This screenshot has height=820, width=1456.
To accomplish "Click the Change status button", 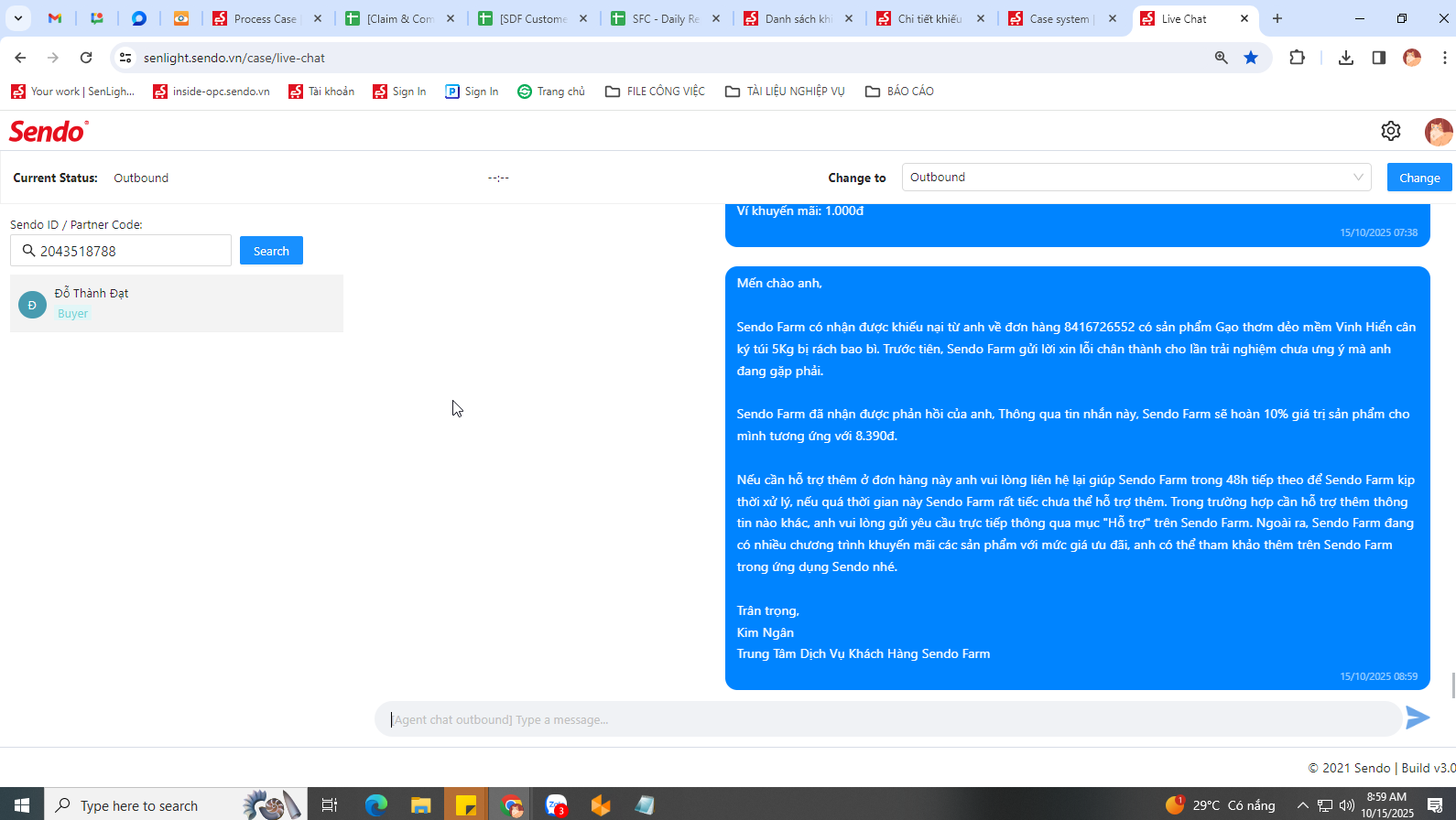I will click(x=1419, y=178).
